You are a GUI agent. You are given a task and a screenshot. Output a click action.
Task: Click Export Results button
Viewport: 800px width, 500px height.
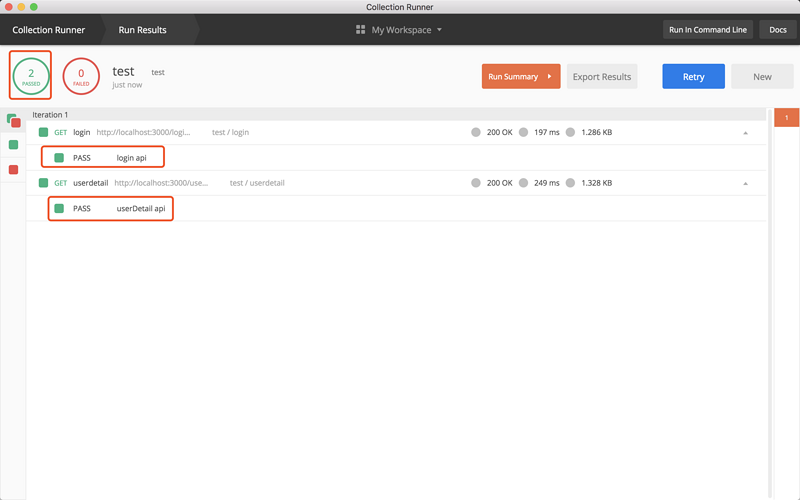[x=602, y=77]
